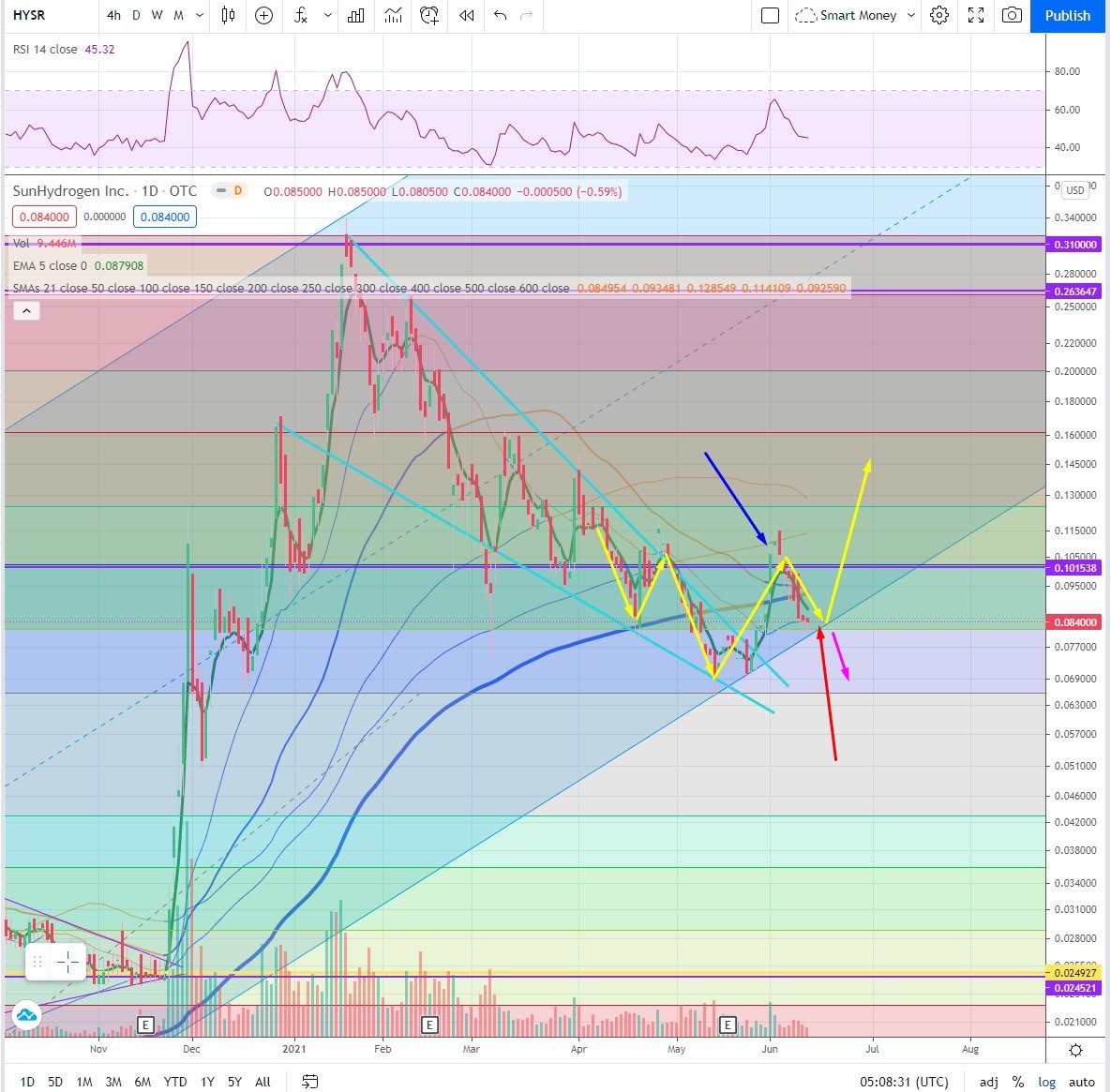Click the blue buy price 0.084000 box
Image resolution: width=1111 pixels, height=1092 pixels.
tap(164, 217)
